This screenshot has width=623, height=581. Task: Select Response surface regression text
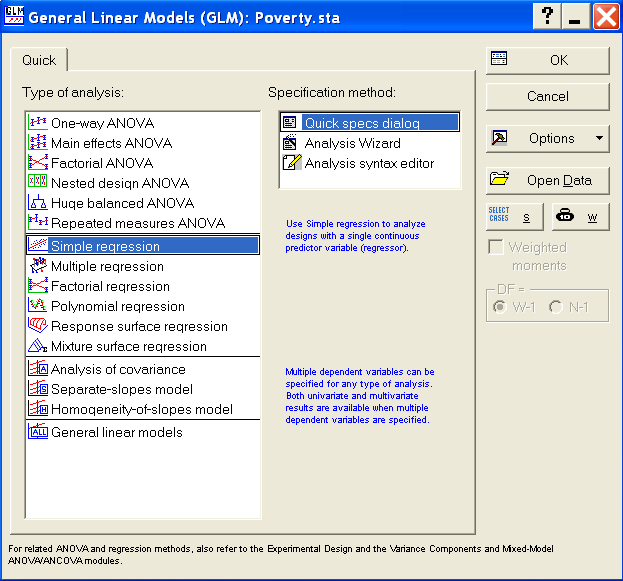[x=139, y=326]
